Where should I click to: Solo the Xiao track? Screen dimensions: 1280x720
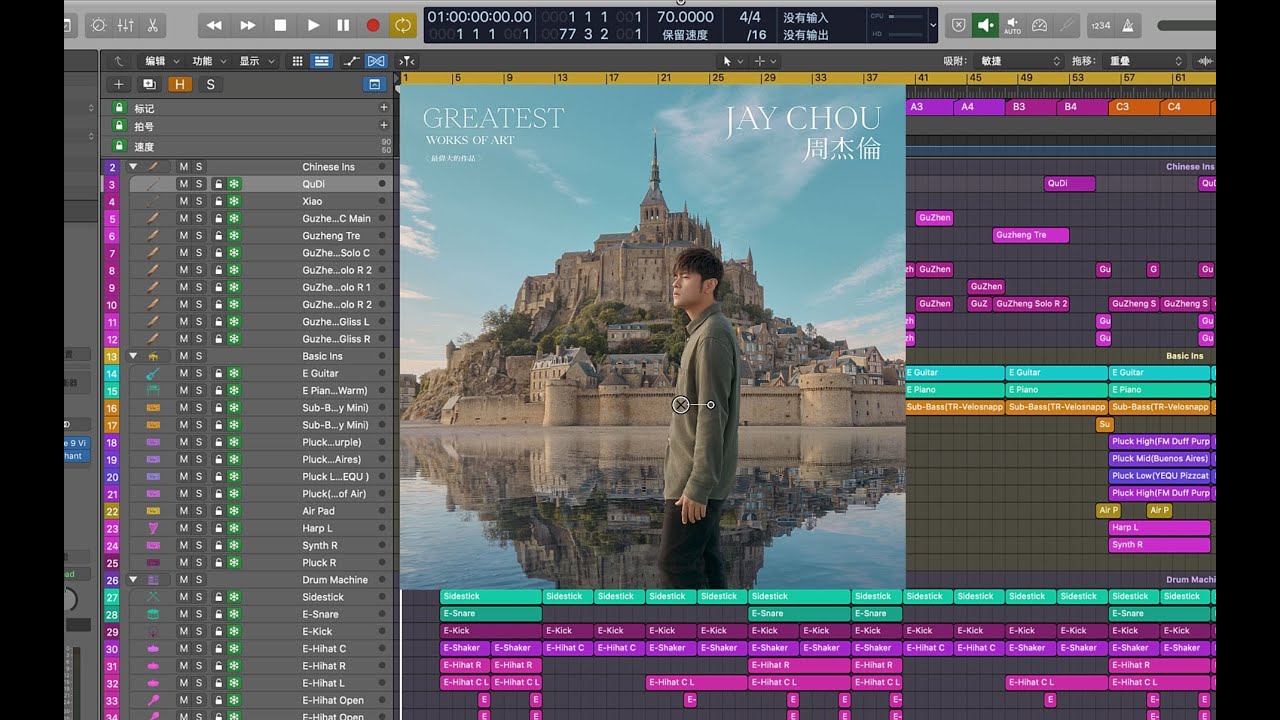(x=198, y=201)
